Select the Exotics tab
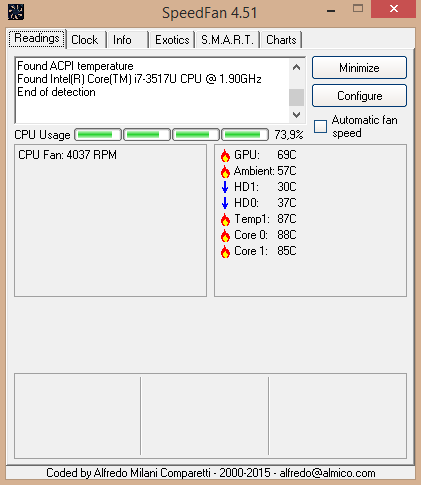This screenshot has height=485, width=421. pos(172,40)
